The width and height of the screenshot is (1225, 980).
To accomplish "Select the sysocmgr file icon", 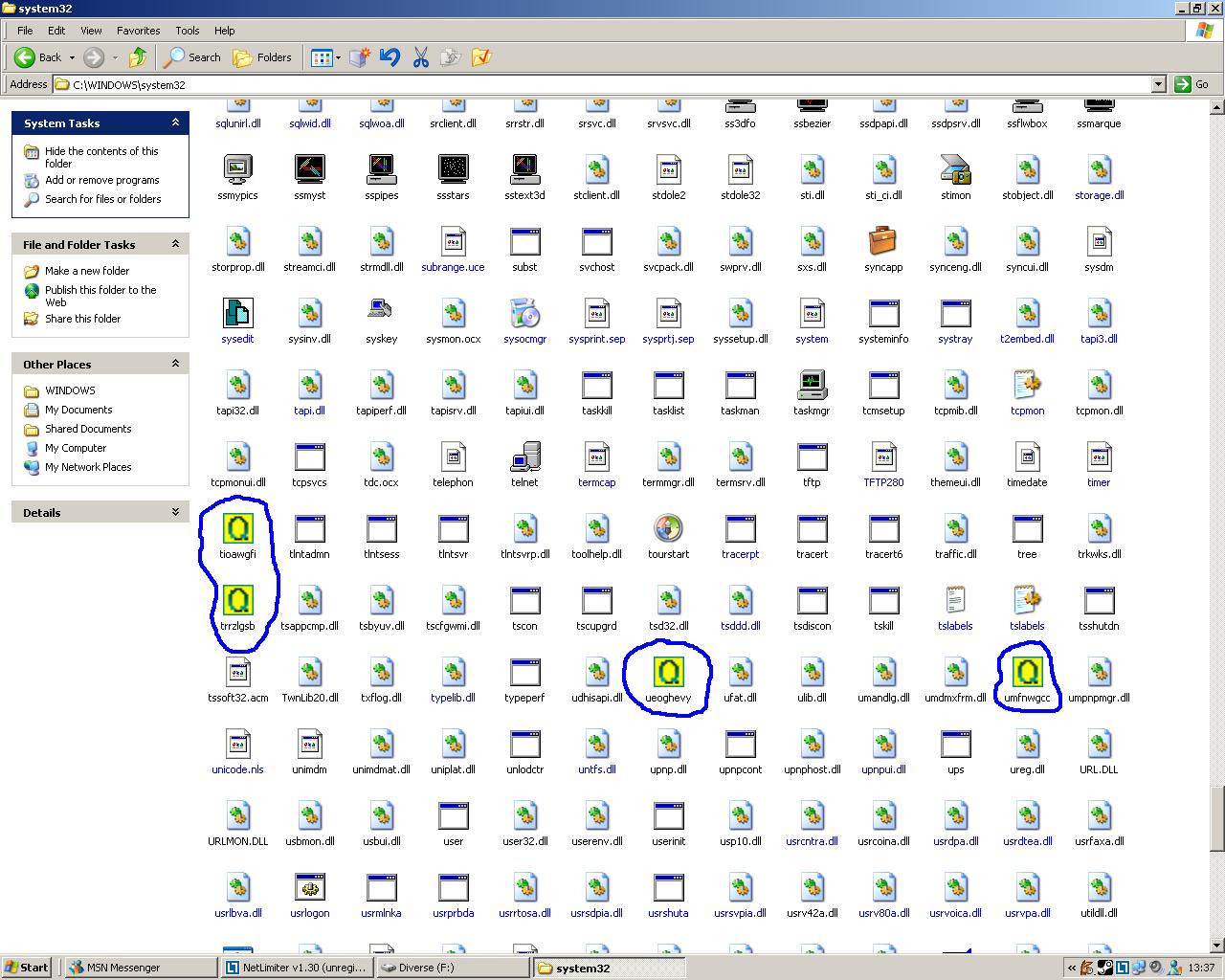I will 524,313.
